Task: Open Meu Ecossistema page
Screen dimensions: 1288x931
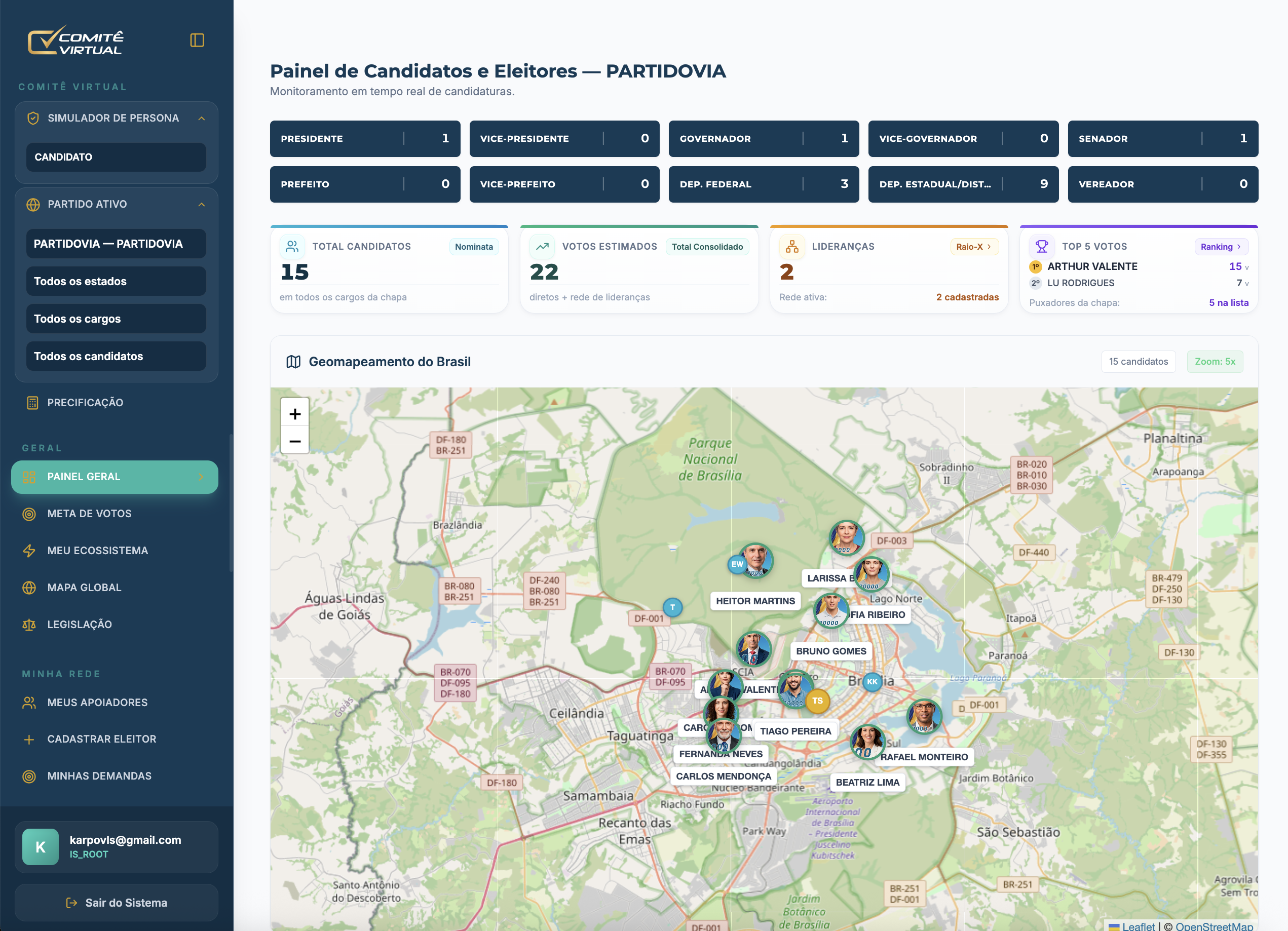Action: click(x=115, y=551)
